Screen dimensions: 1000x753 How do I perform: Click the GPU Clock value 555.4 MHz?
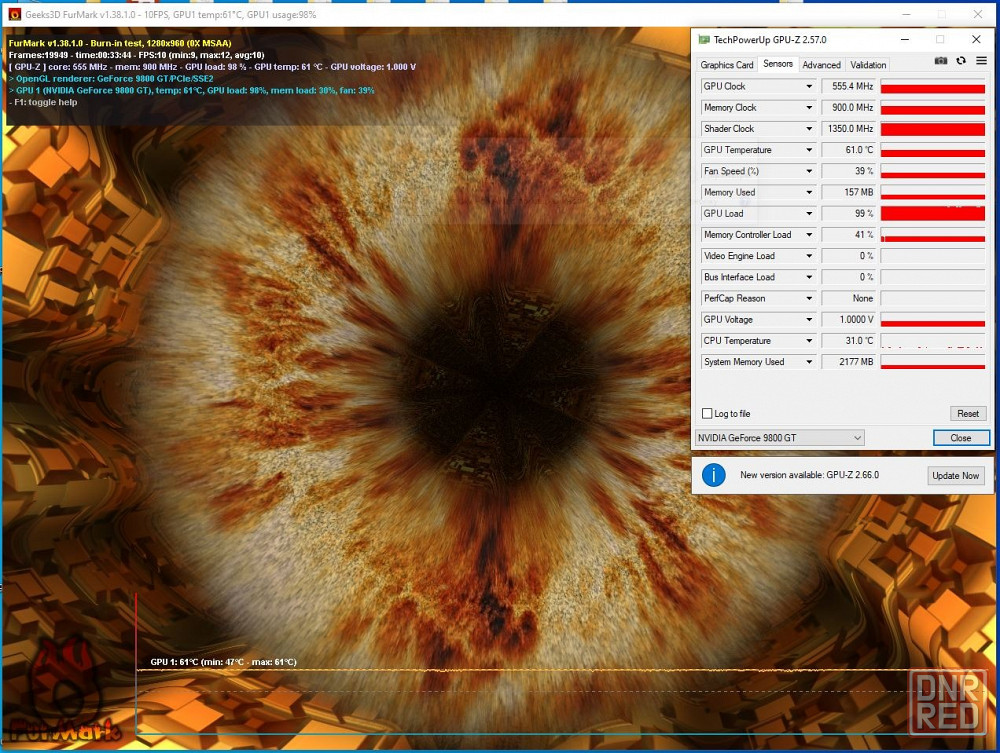[x=849, y=86]
